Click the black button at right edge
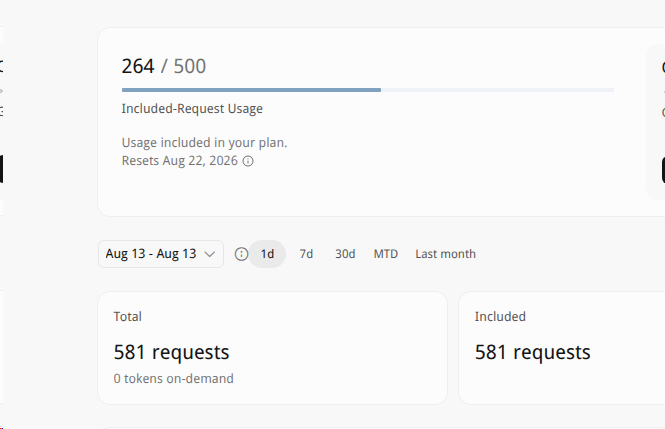 point(663,170)
